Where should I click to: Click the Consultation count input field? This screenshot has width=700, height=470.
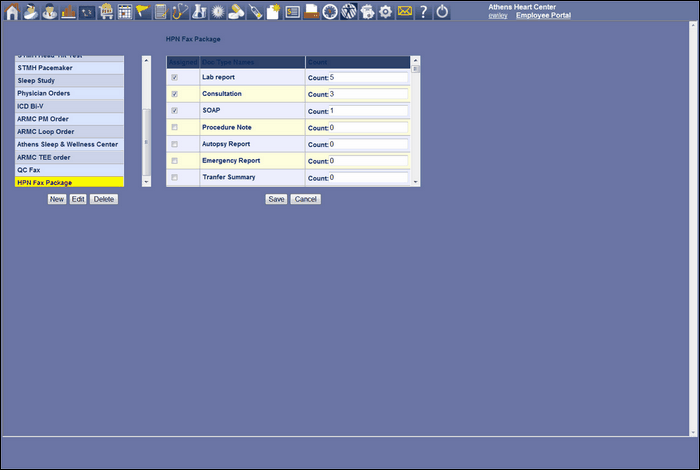tap(370, 94)
